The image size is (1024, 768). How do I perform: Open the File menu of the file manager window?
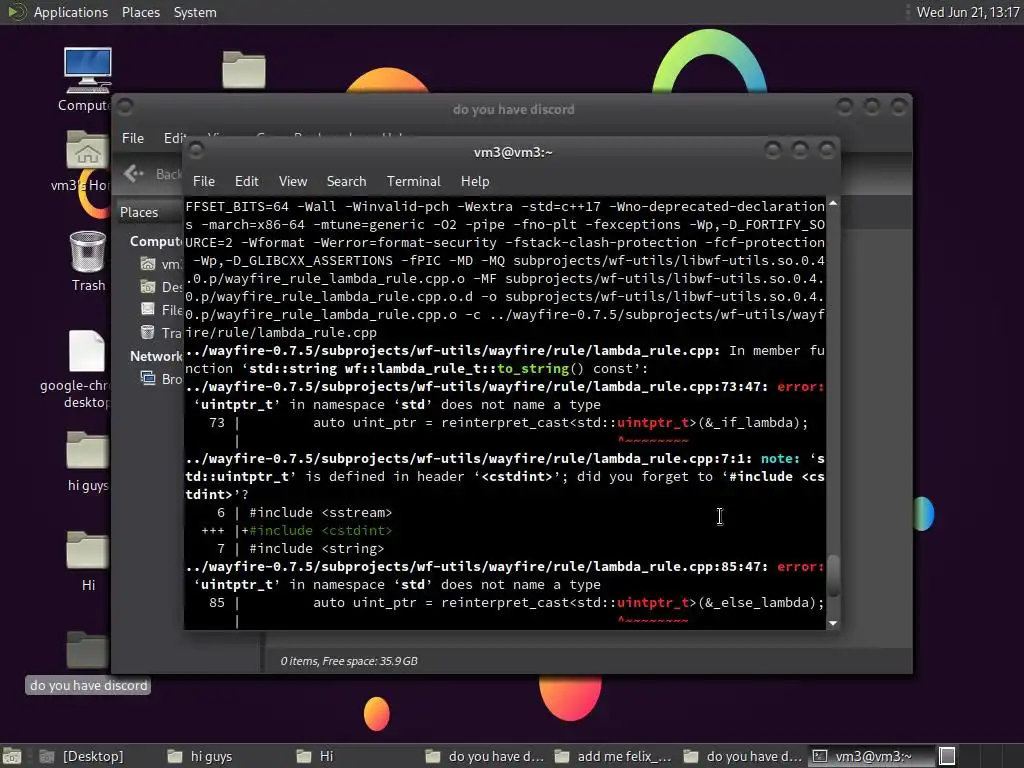click(x=133, y=138)
